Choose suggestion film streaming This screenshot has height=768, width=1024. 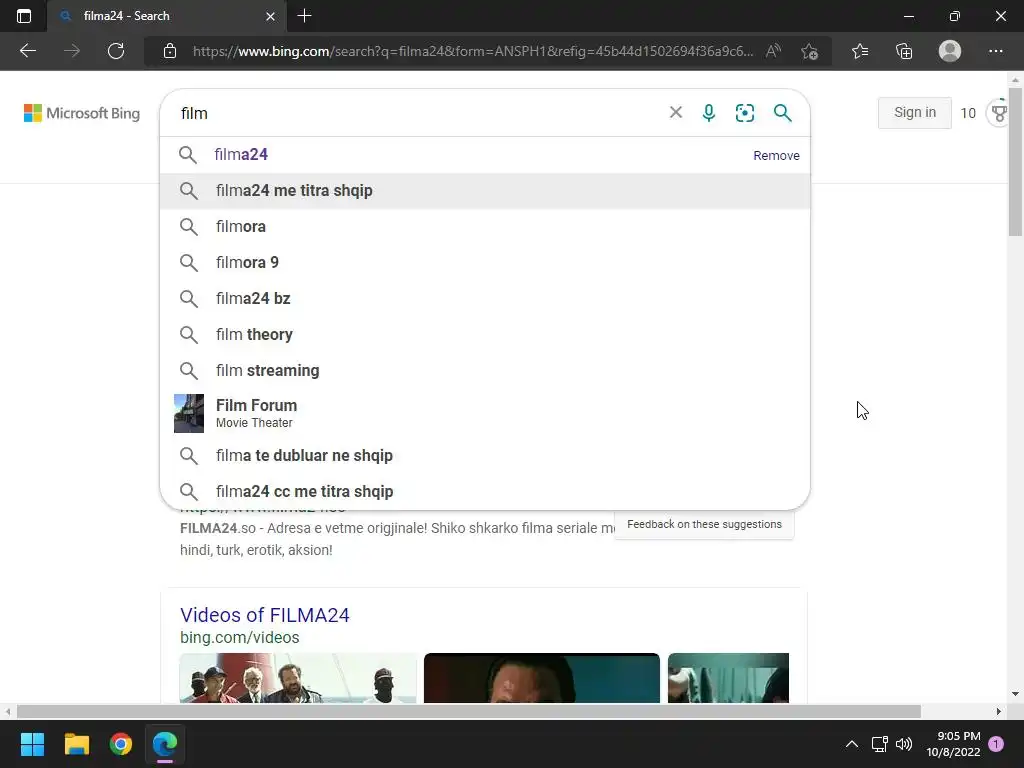485,370
